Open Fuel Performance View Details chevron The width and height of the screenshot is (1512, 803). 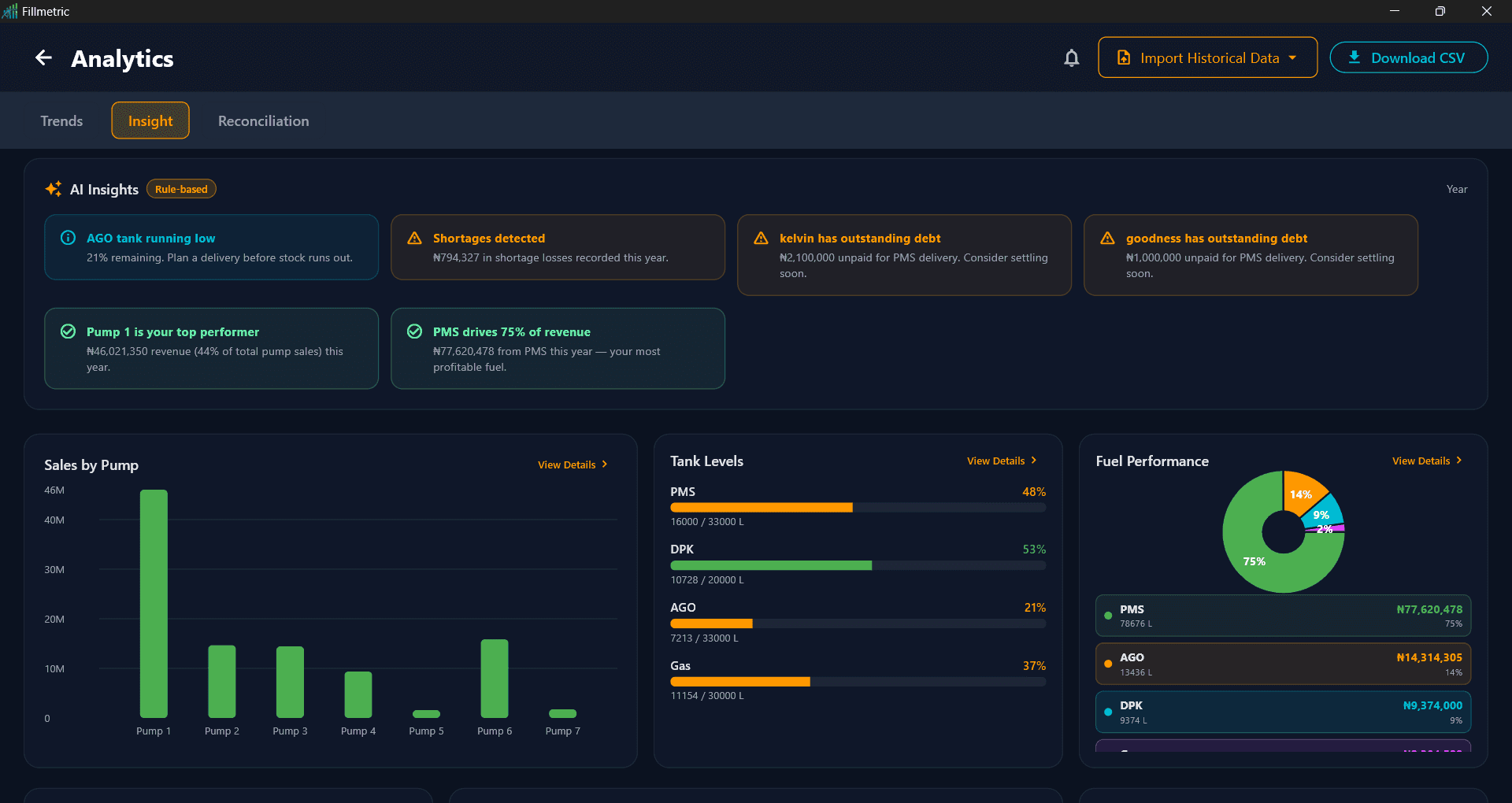tap(1459, 461)
